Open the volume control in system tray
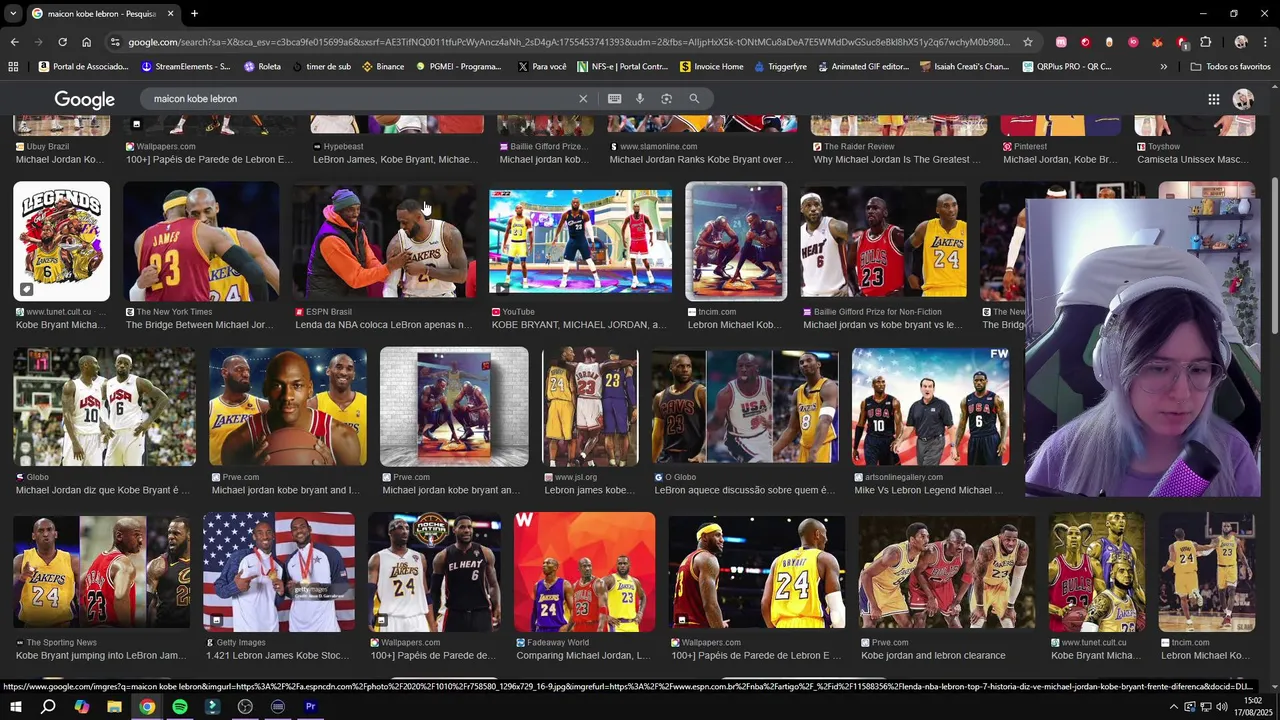Image resolution: width=1280 pixels, height=720 pixels. point(1222,707)
